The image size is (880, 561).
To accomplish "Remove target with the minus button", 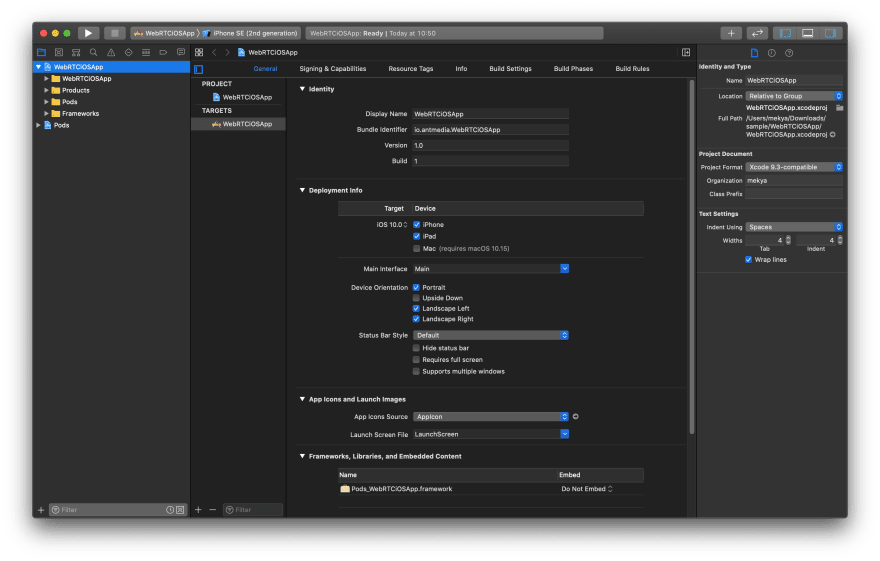I will [213, 509].
